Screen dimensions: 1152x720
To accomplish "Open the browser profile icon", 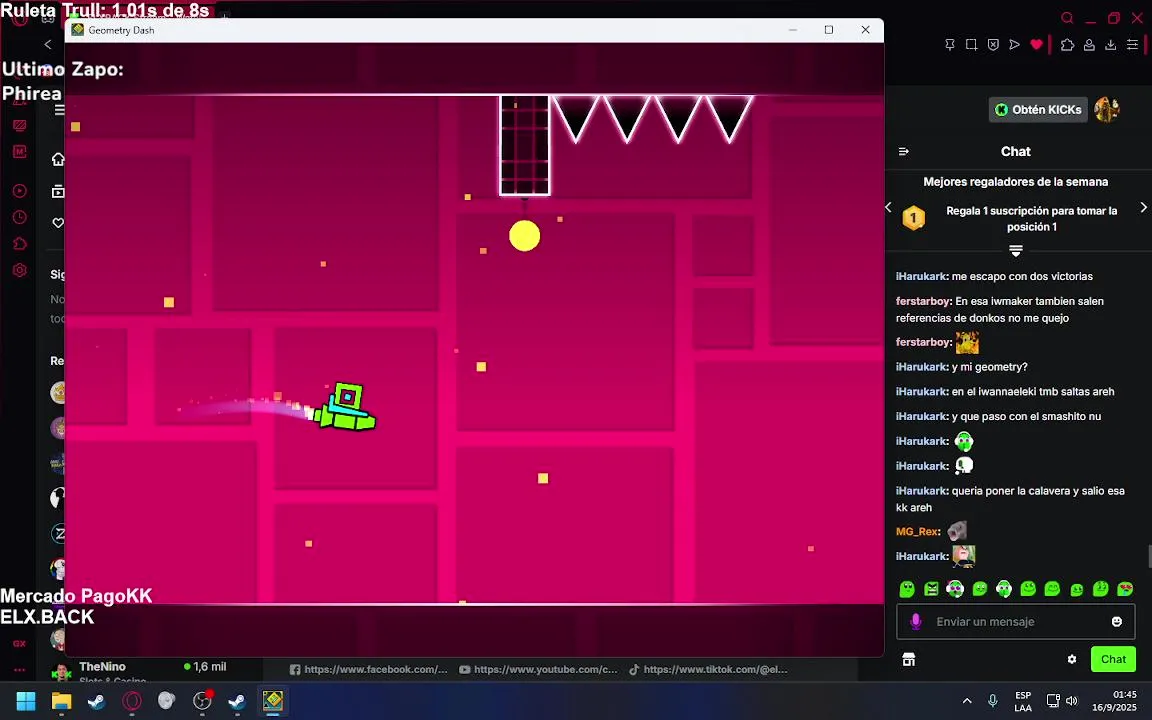I will 1090,45.
